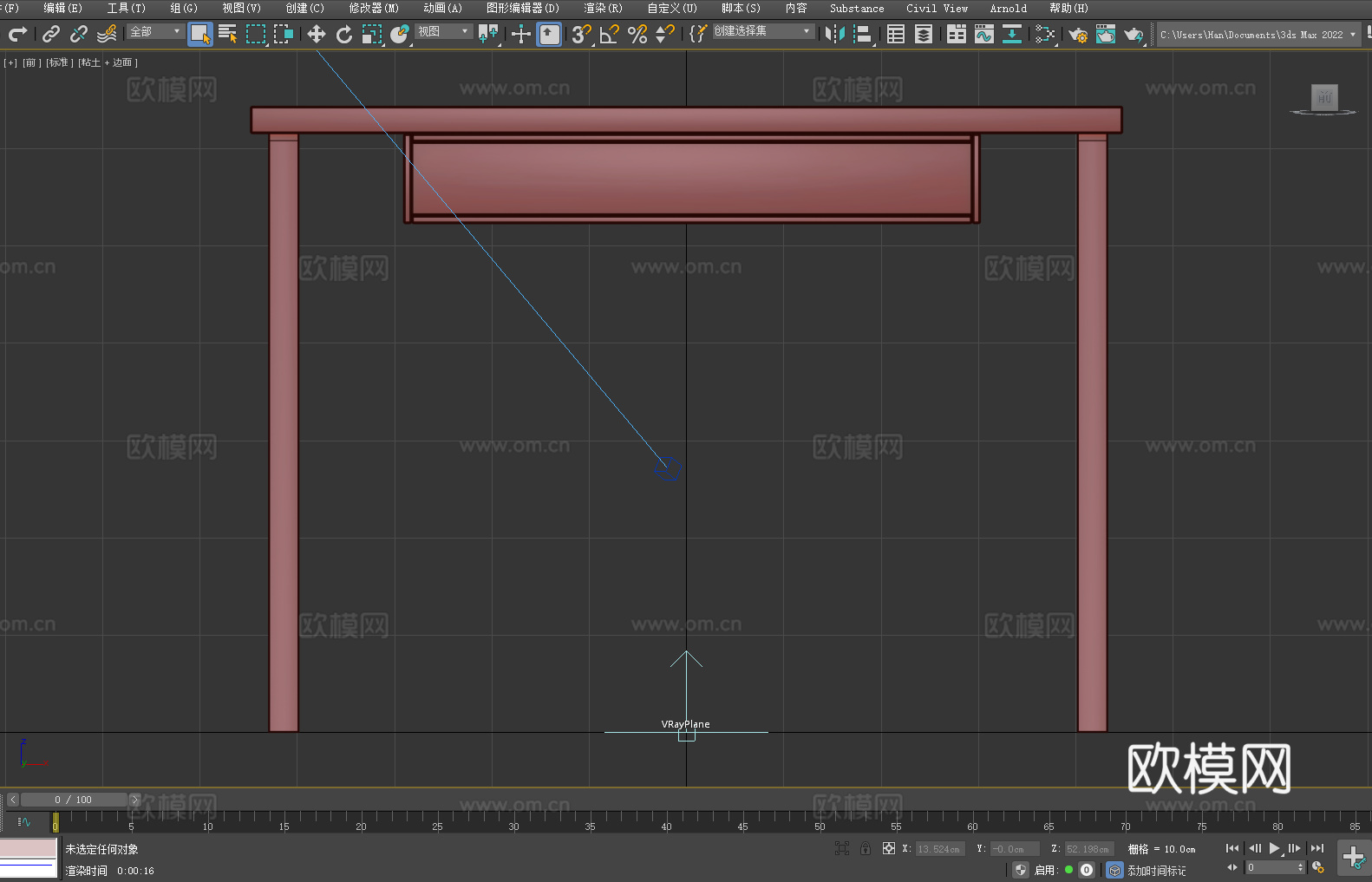
Task: Click the pink MAXScript listener field
Action: pos(29,847)
